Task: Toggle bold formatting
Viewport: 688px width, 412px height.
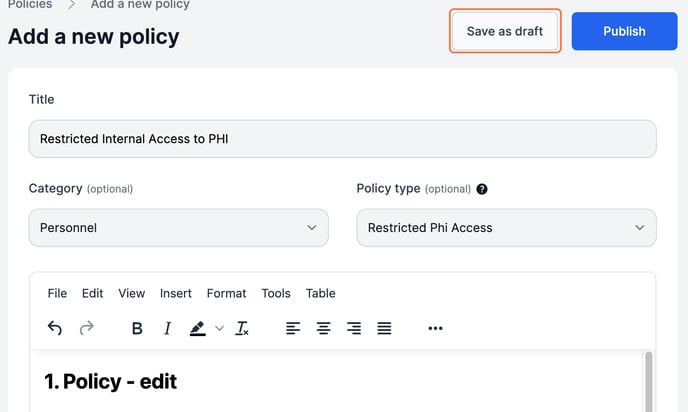Action: 137,328
